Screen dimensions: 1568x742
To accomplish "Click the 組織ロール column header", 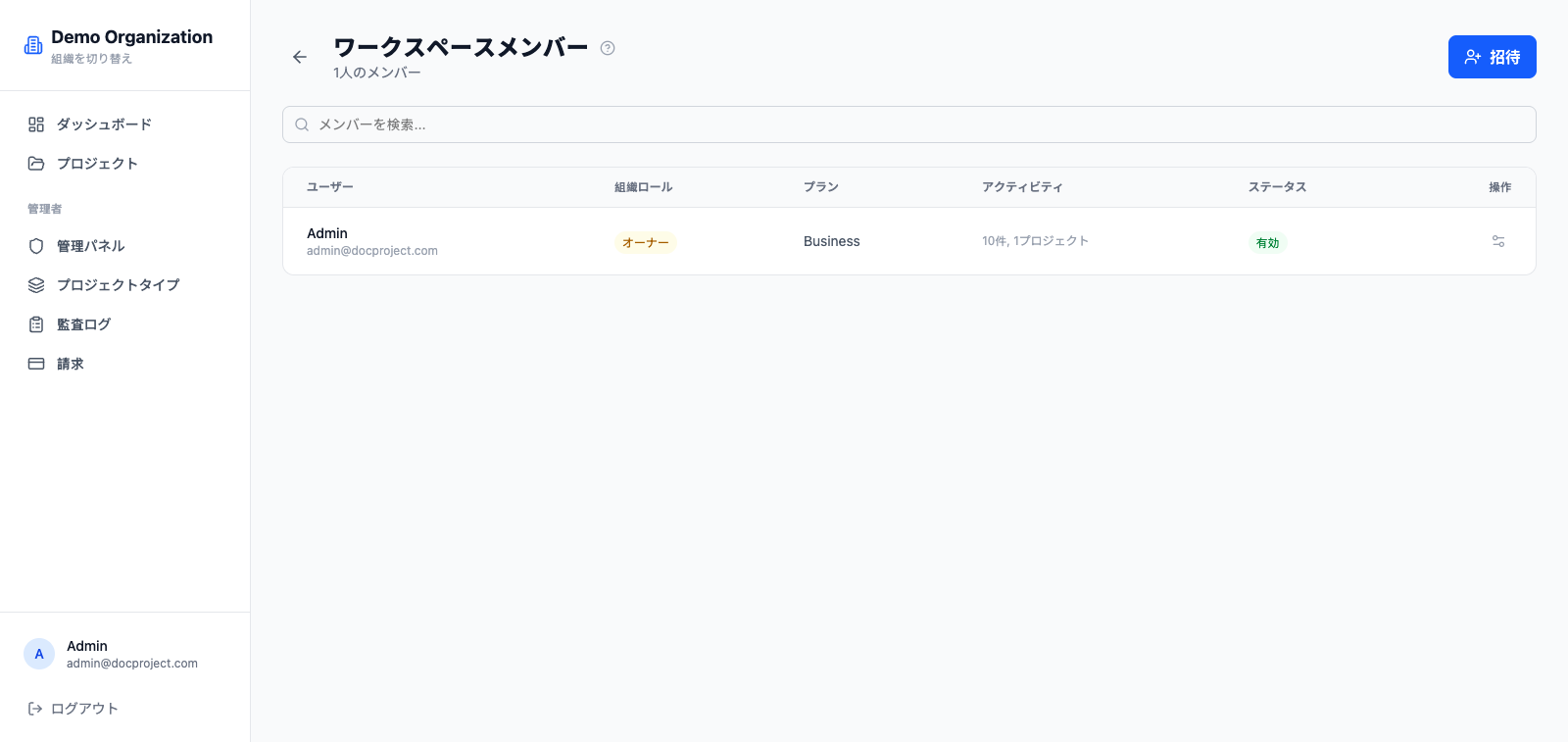I will click(x=644, y=187).
